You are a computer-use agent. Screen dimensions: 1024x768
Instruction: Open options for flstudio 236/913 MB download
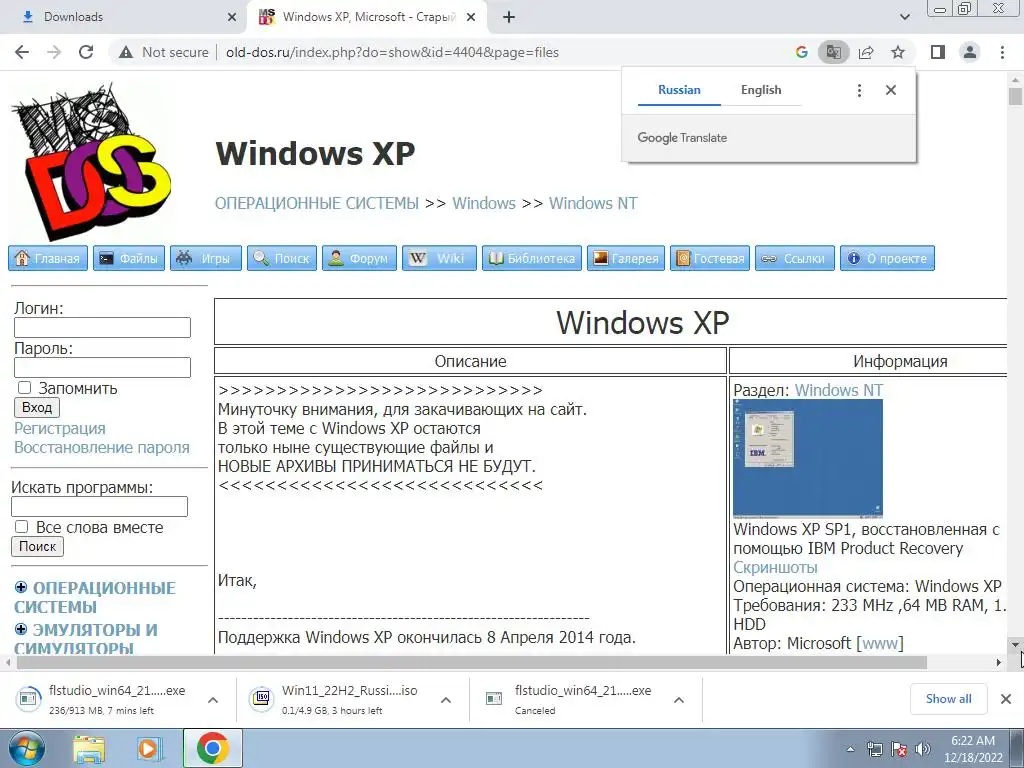[213, 699]
